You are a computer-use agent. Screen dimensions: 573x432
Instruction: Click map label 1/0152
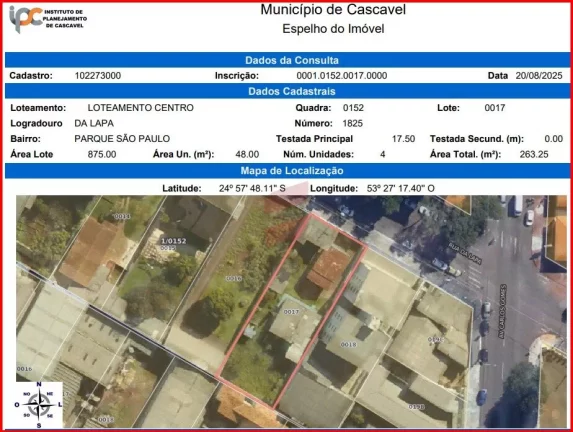[x=174, y=241]
